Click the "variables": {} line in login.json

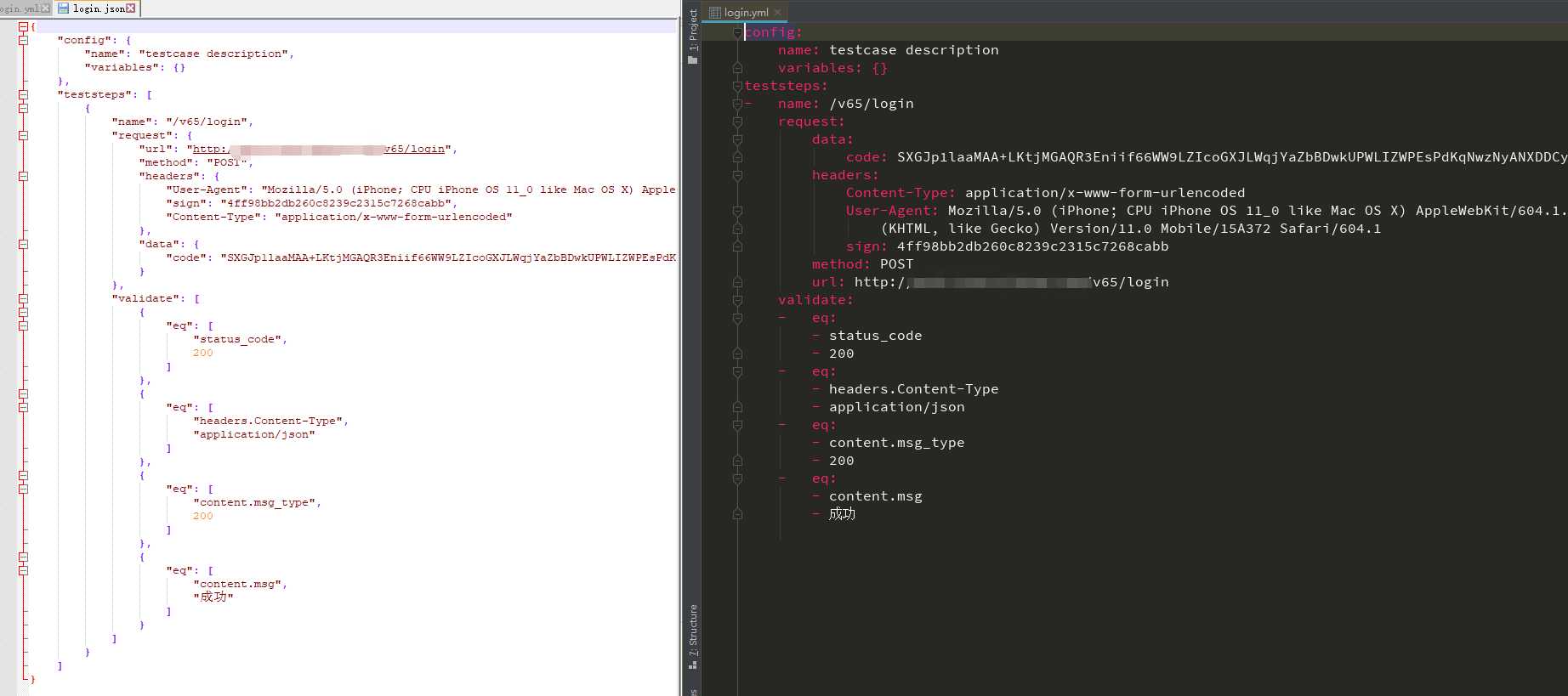pyautogui.click(x=134, y=67)
